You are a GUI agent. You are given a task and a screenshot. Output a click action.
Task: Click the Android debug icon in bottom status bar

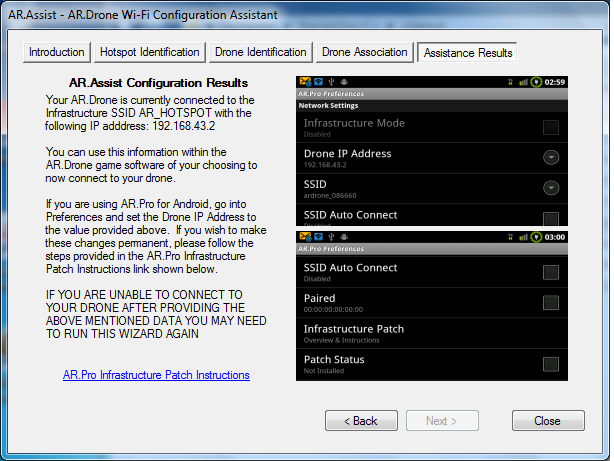tap(344, 237)
